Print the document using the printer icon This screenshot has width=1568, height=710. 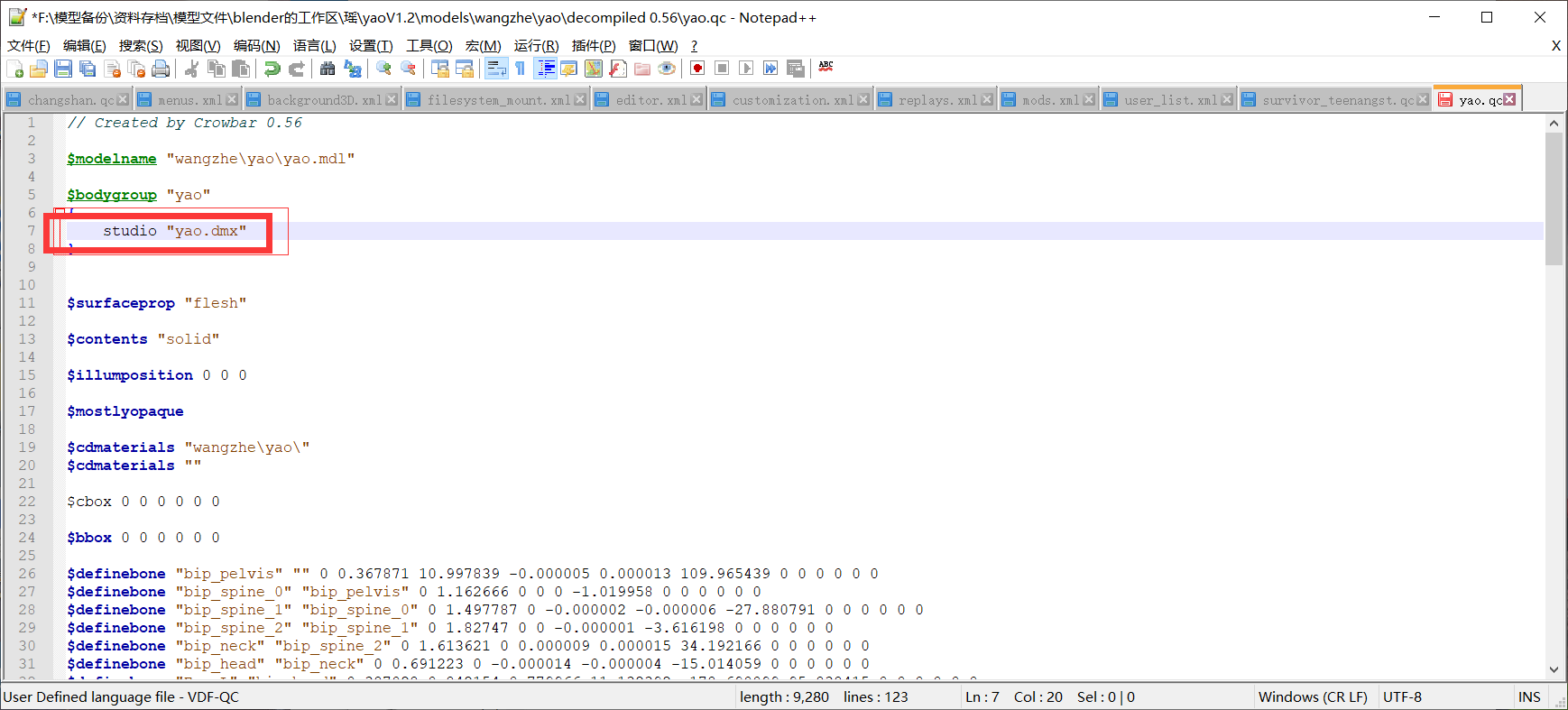point(161,69)
